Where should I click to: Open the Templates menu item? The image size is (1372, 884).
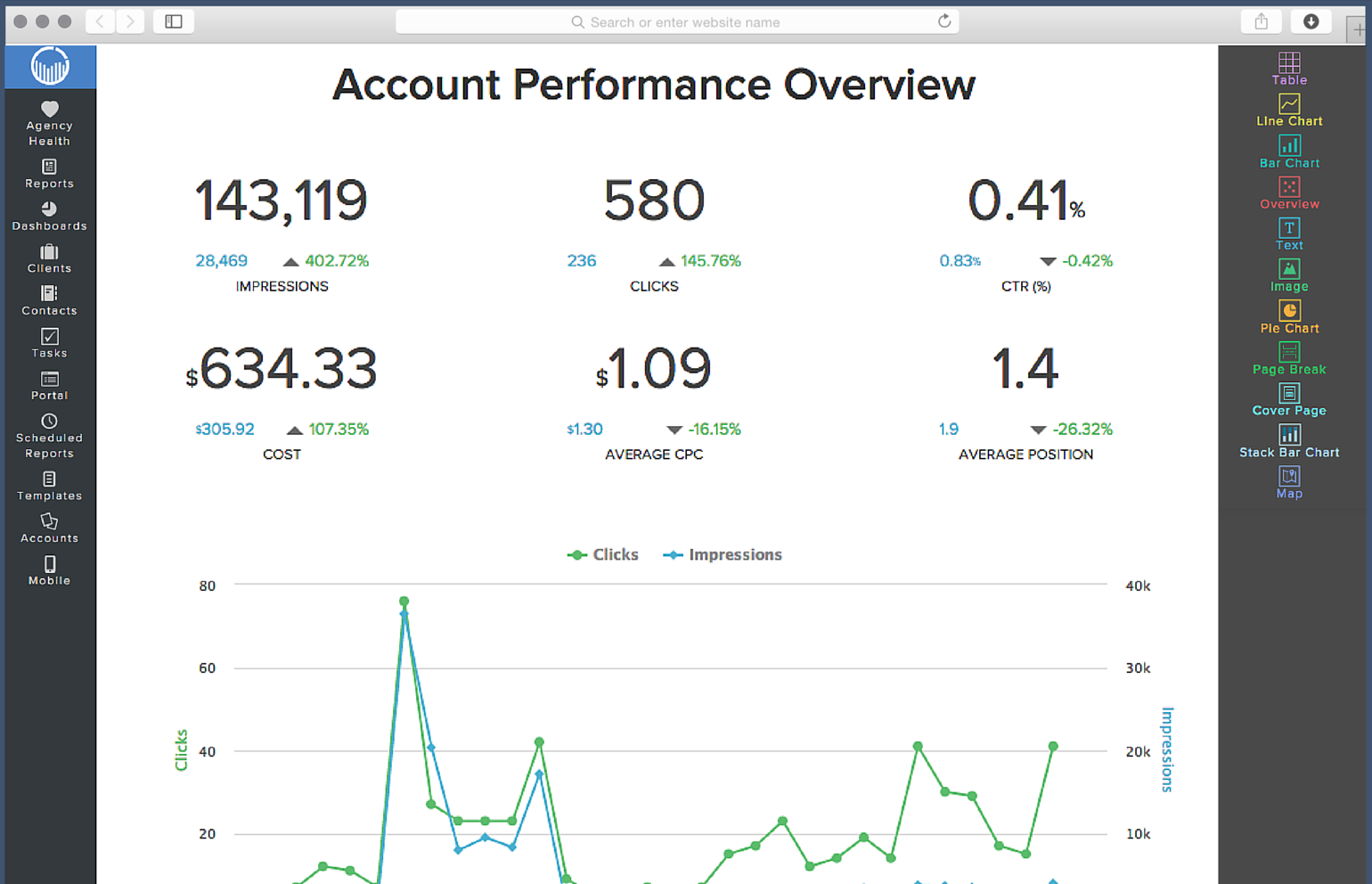coord(49,486)
